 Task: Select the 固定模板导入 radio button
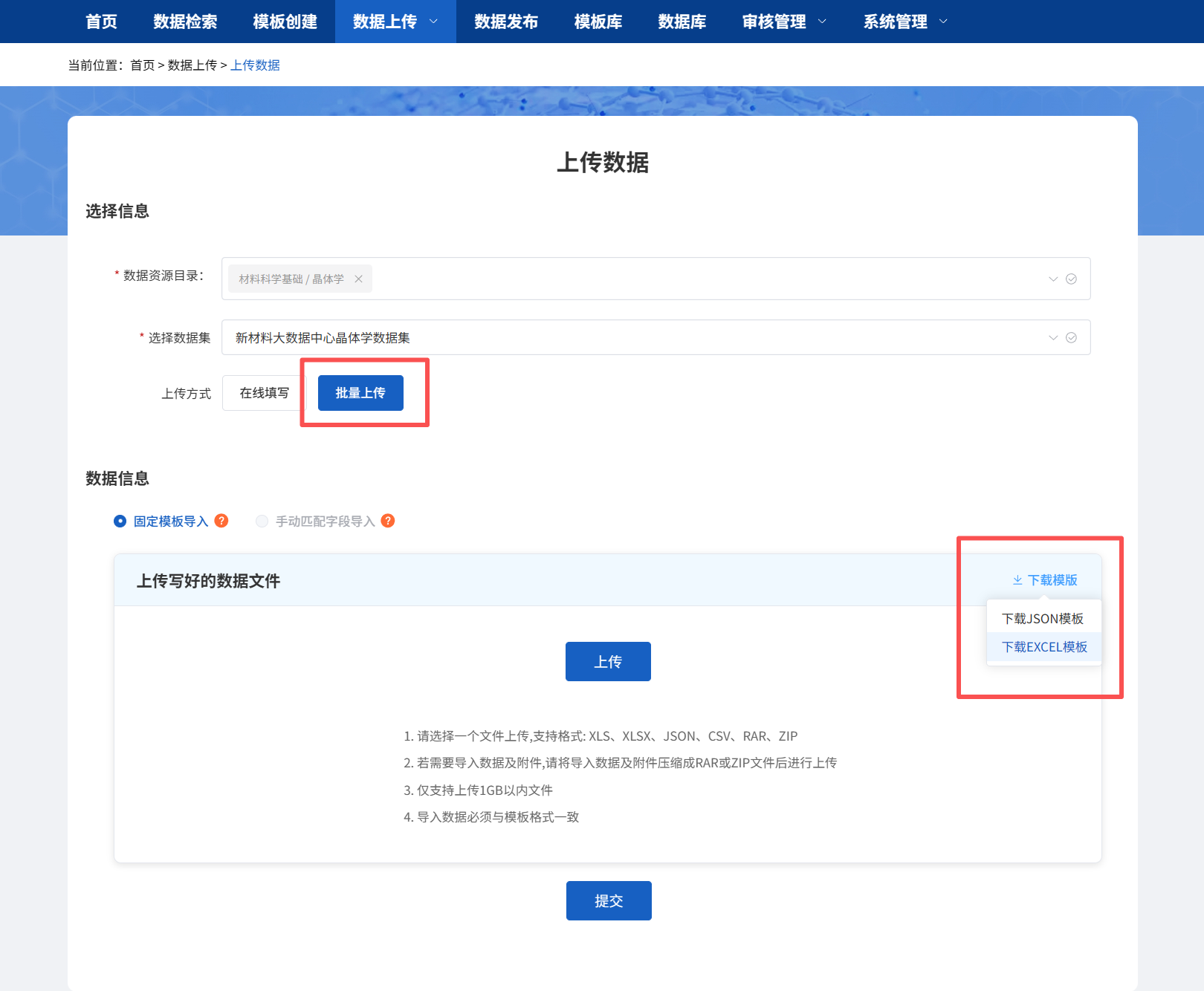click(120, 521)
